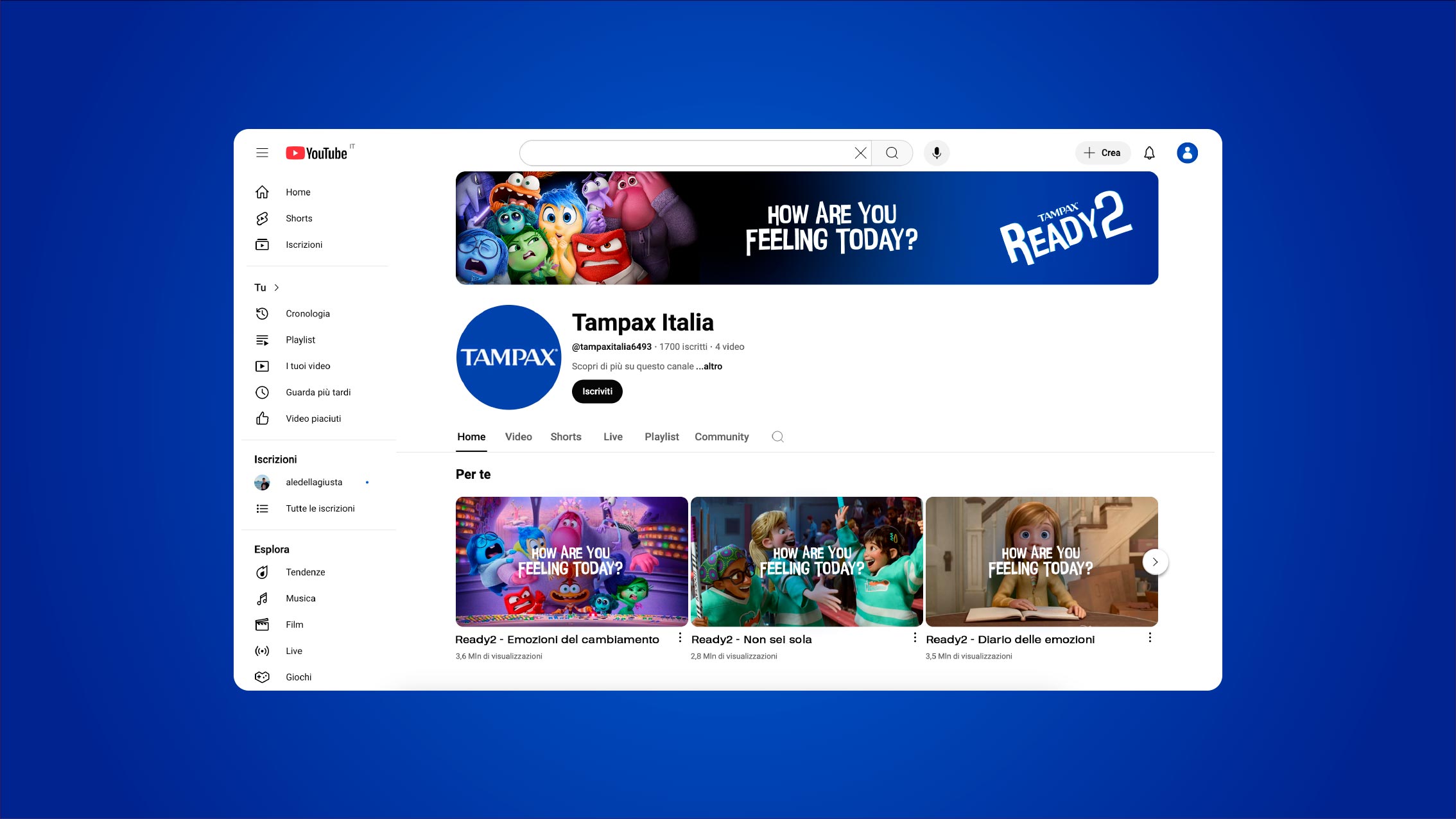Click the Video piaciuti thumbs-up icon
The width and height of the screenshot is (1456, 819).
(x=262, y=418)
